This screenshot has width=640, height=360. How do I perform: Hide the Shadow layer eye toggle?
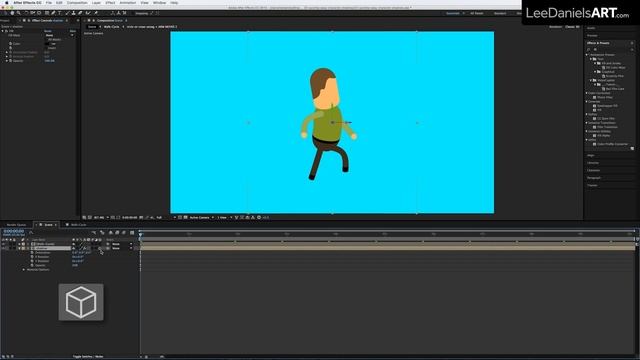point(3,248)
